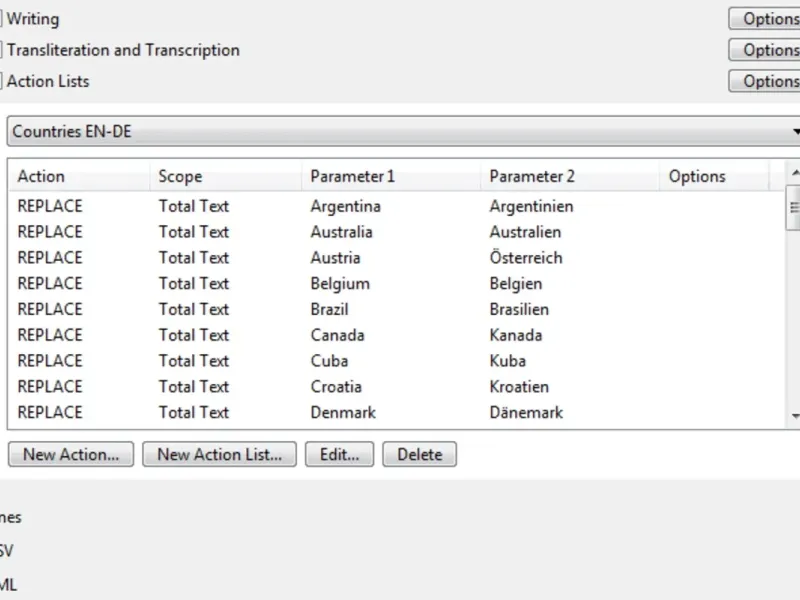Toggle the Writing checkbox
Viewport: 800px width, 600px height.
[2, 19]
